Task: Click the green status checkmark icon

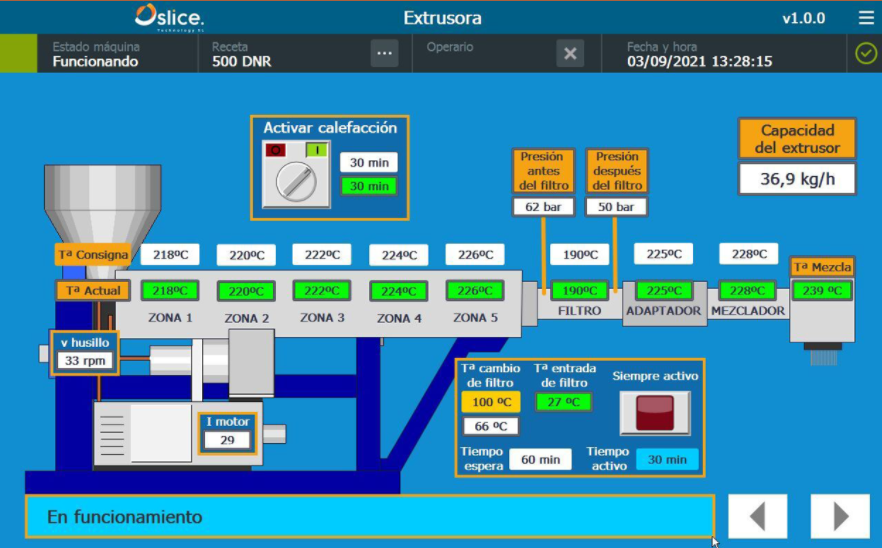Action: click(865, 53)
